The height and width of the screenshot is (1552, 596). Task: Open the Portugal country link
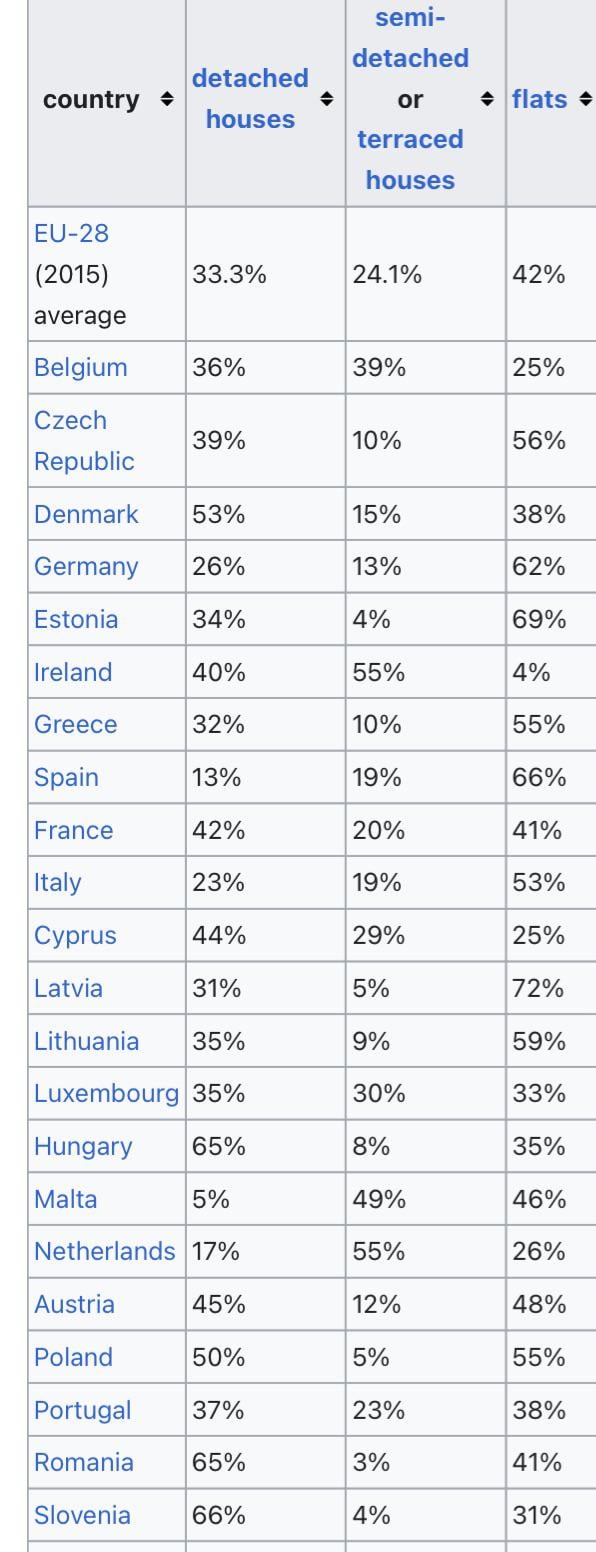[x=82, y=1410]
